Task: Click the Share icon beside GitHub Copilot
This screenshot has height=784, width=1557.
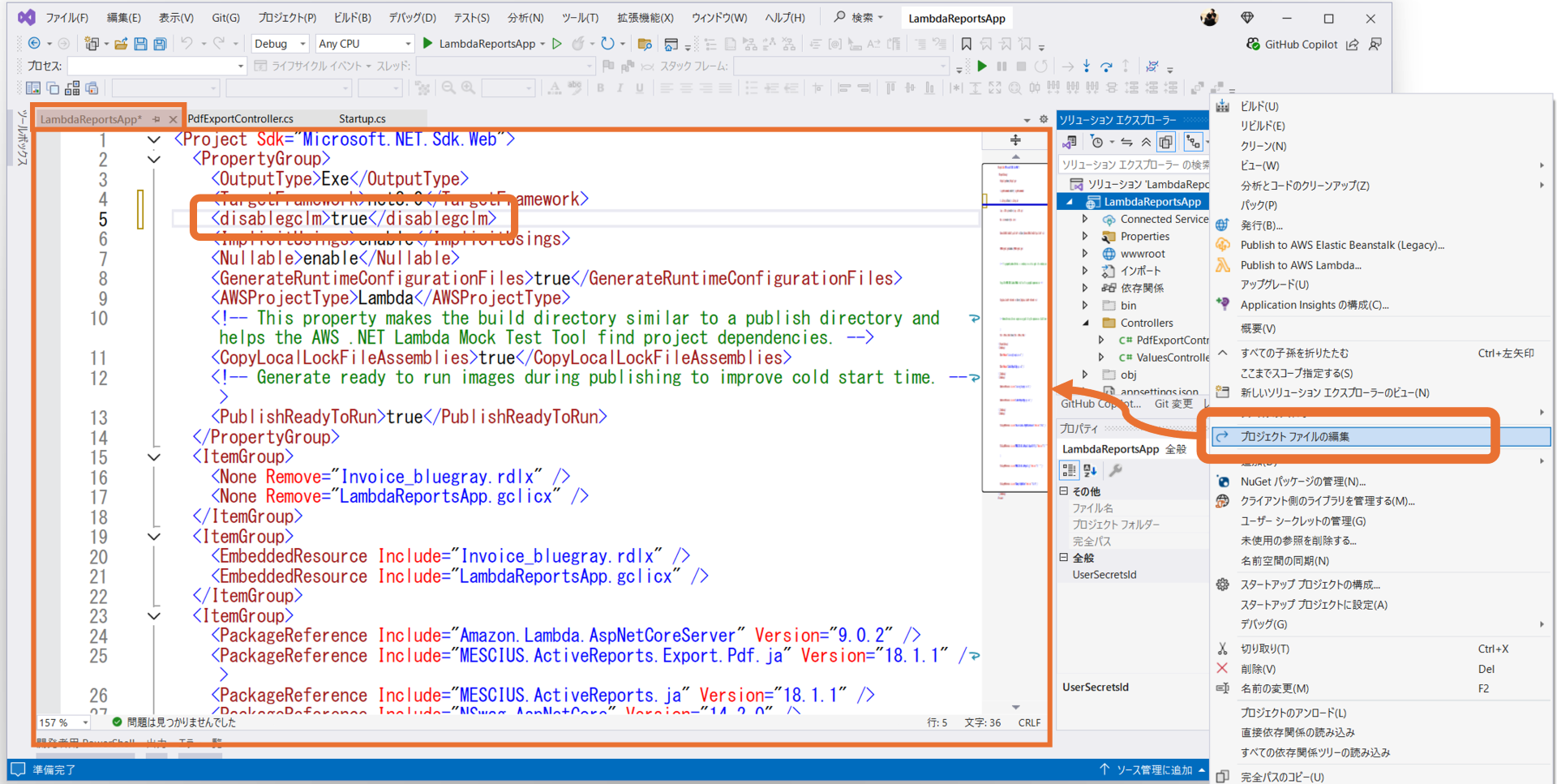Action: [x=1353, y=44]
